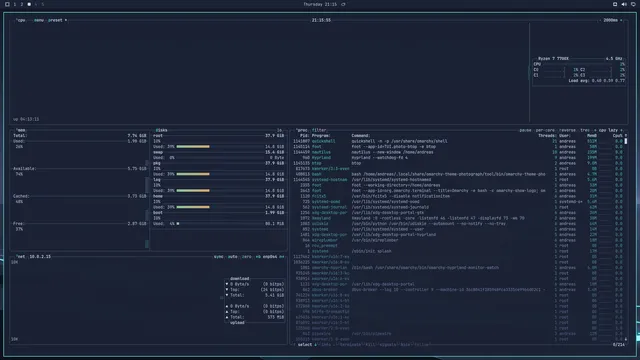Viewport: 640px width, 360px height.
Task: Click the mem box label
Action: [21, 130]
